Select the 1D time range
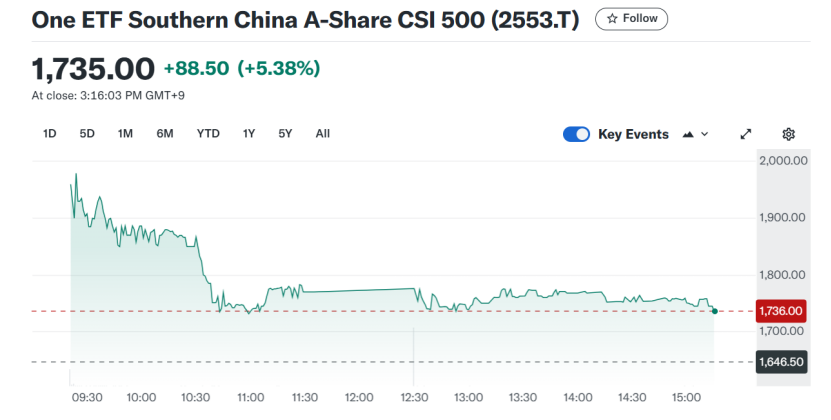831x420 pixels. click(50, 133)
